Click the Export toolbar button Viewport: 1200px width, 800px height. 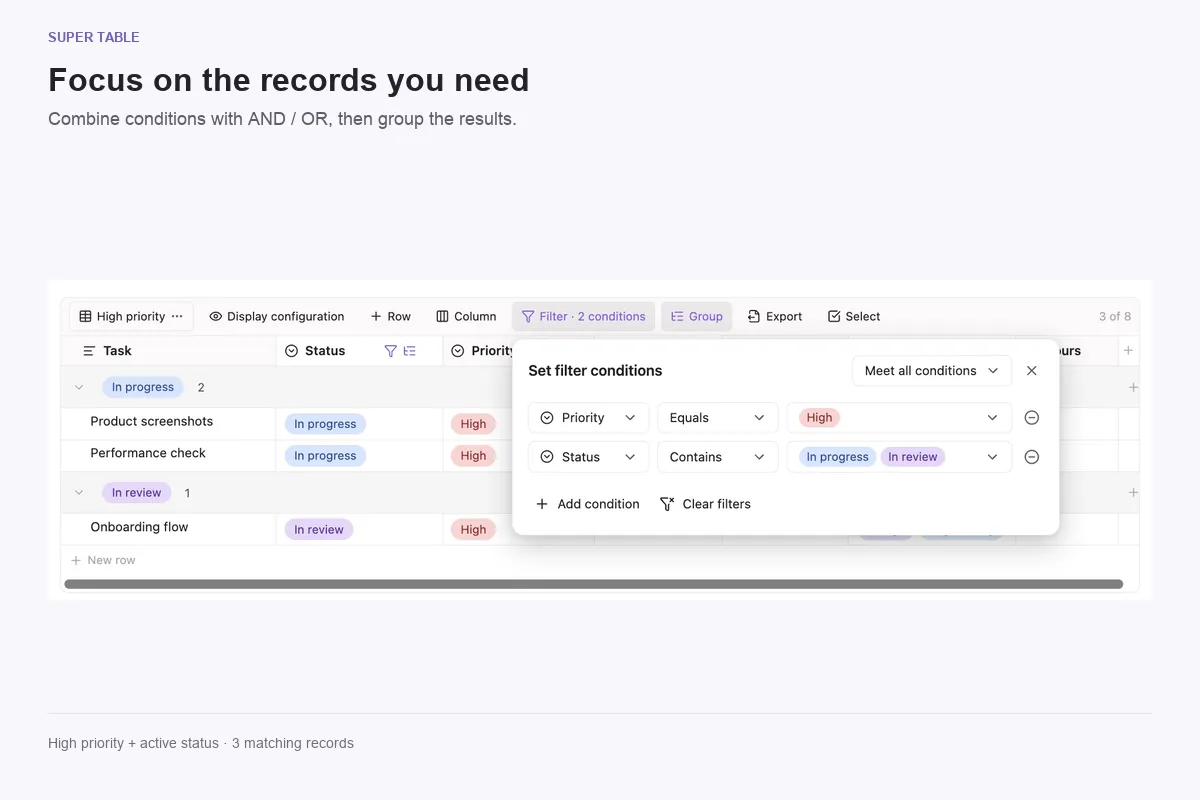pos(775,316)
